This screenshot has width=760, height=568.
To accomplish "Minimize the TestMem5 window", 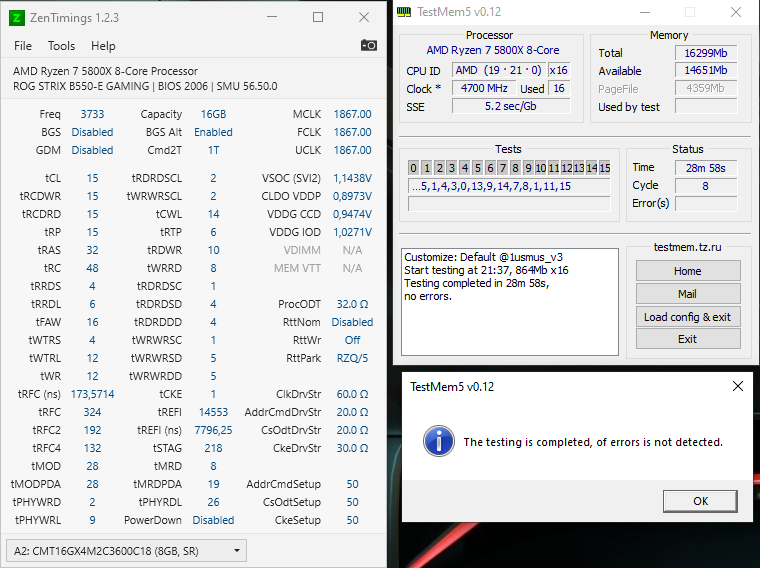I will [645, 12].
